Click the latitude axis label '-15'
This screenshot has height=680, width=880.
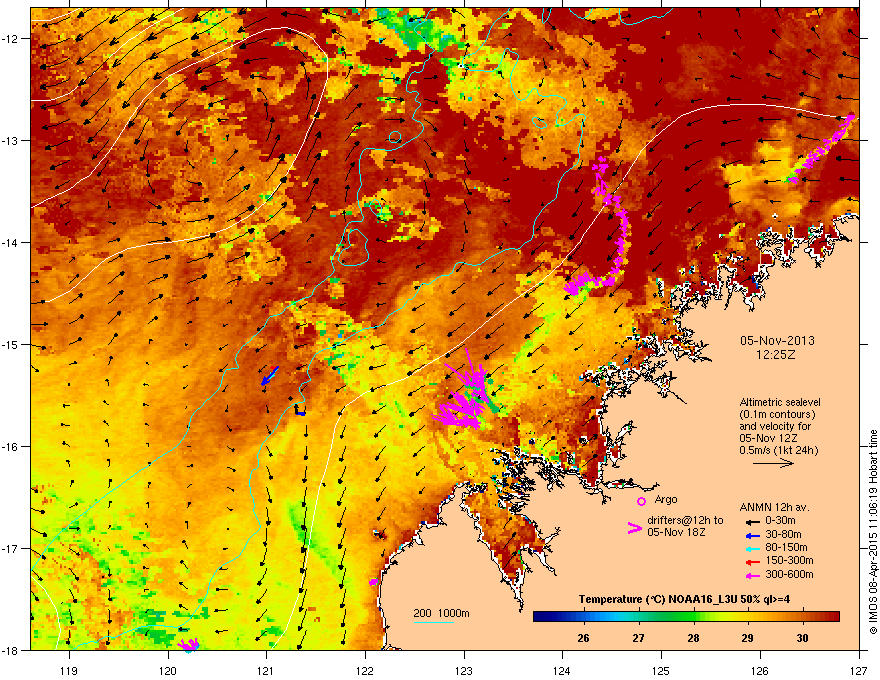[10, 344]
